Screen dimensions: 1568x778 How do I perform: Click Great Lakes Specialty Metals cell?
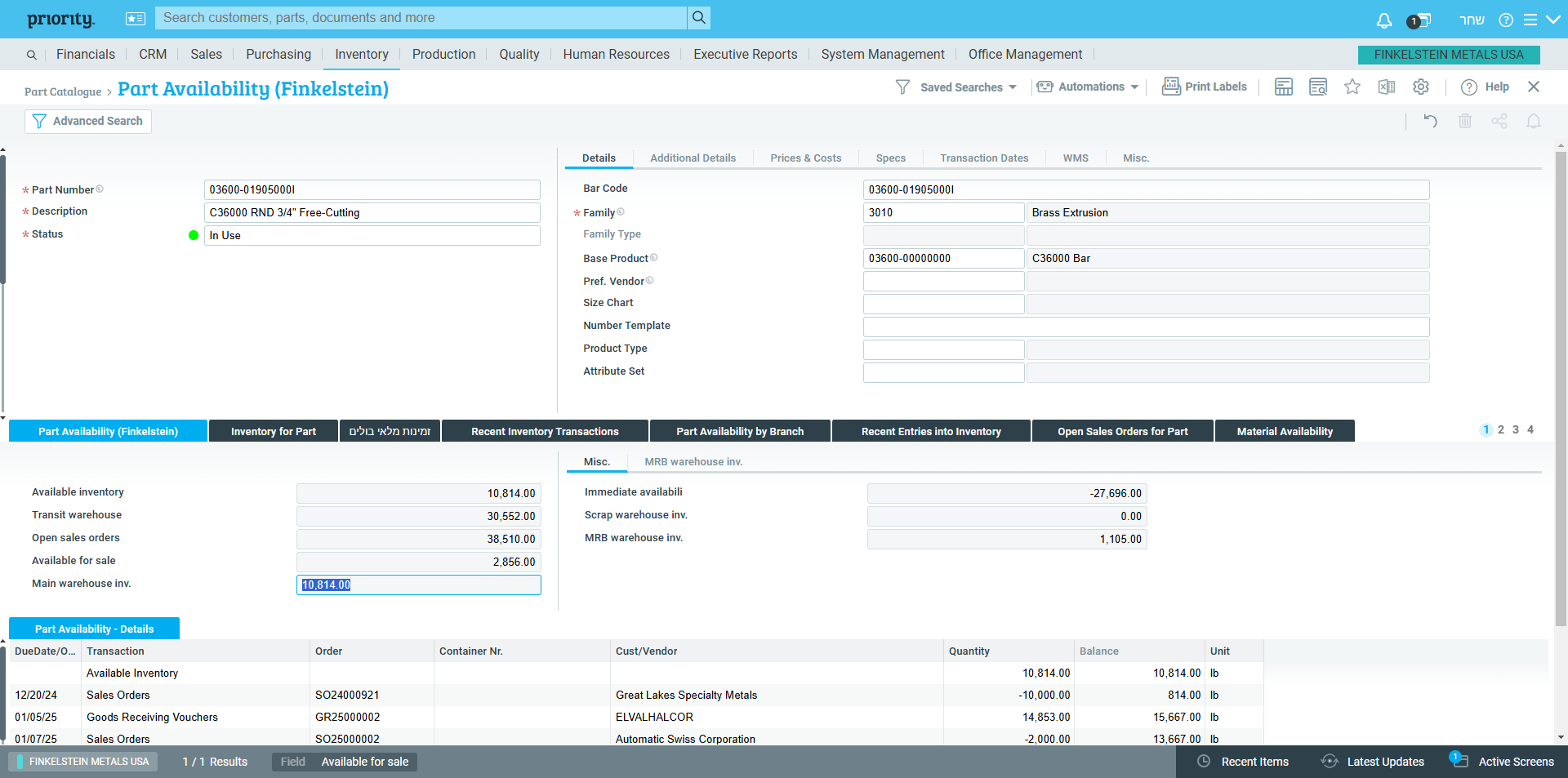click(x=776, y=695)
